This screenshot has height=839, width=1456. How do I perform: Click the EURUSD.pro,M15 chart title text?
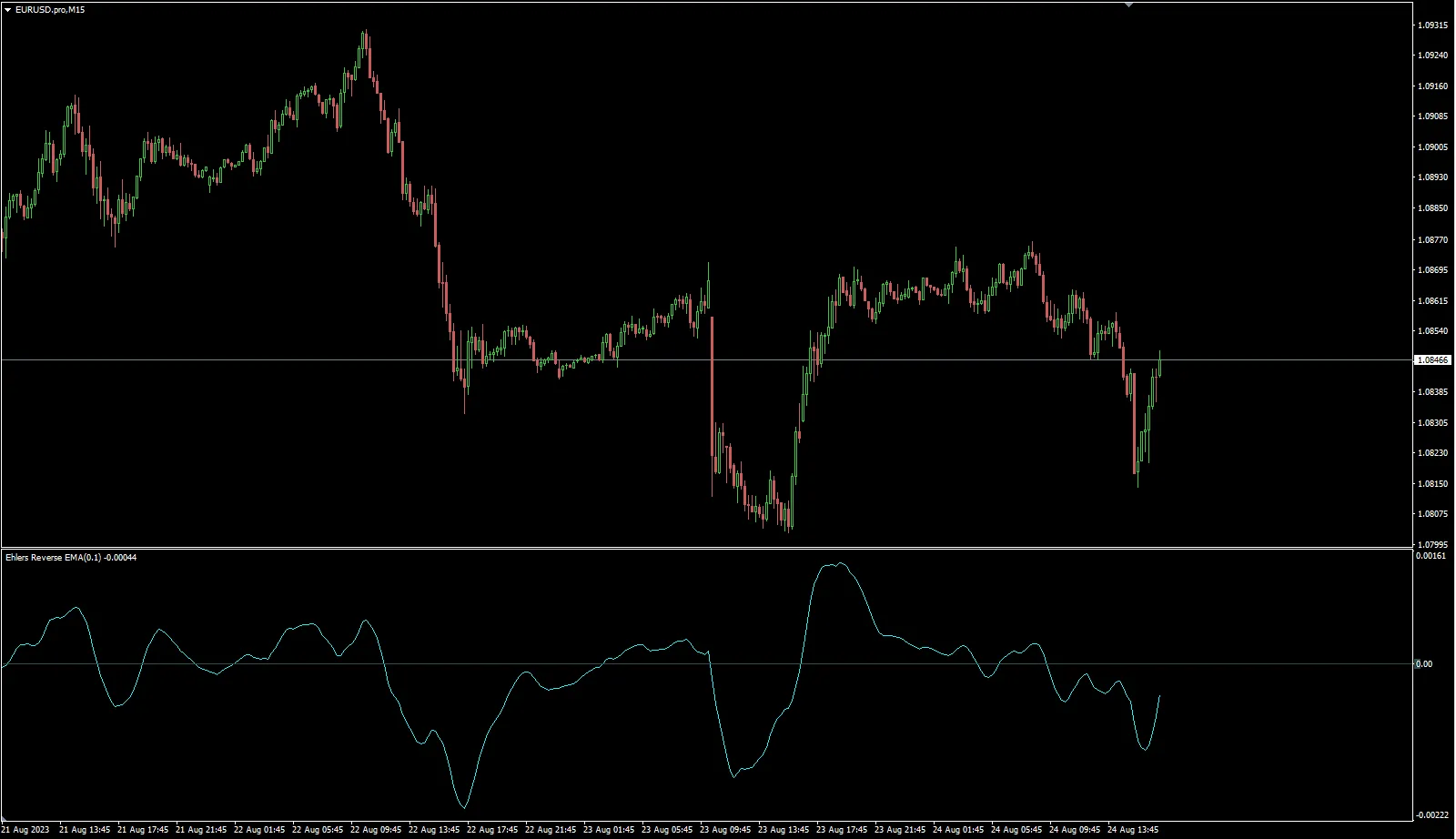[50, 9]
